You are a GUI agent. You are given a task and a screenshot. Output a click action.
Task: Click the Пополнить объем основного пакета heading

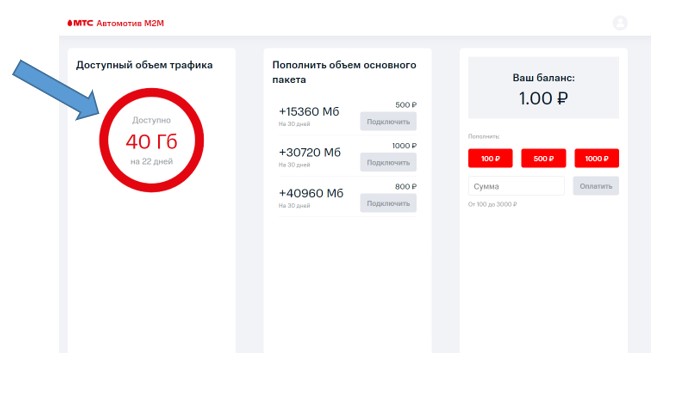coord(343,72)
